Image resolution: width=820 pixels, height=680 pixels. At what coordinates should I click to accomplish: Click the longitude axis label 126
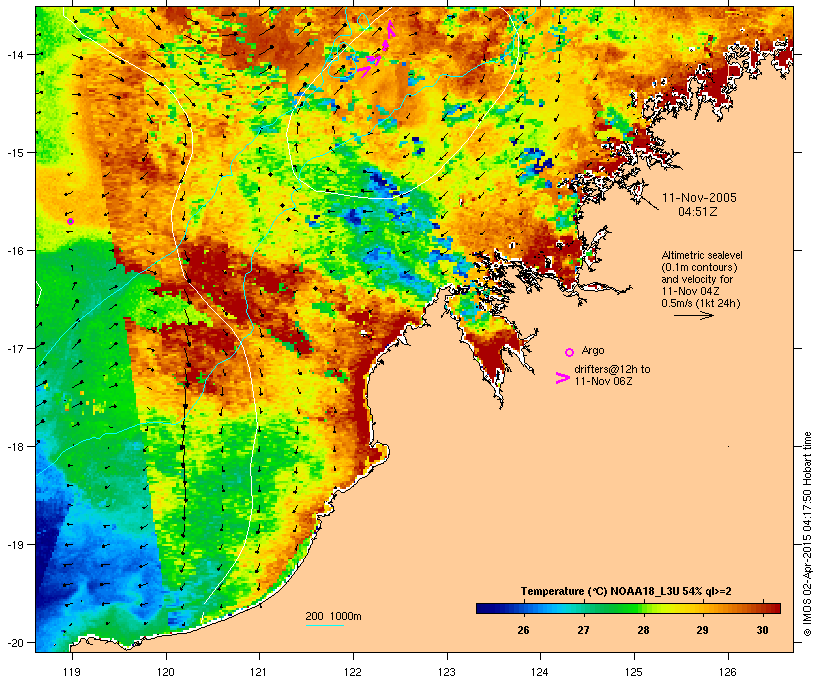click(727, 672)
